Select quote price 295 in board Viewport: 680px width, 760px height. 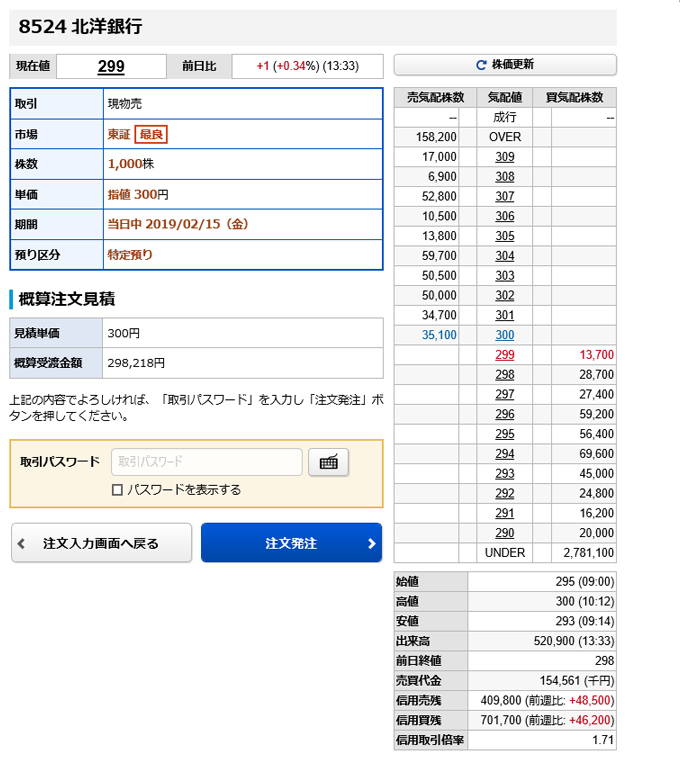tap(505, 434)
